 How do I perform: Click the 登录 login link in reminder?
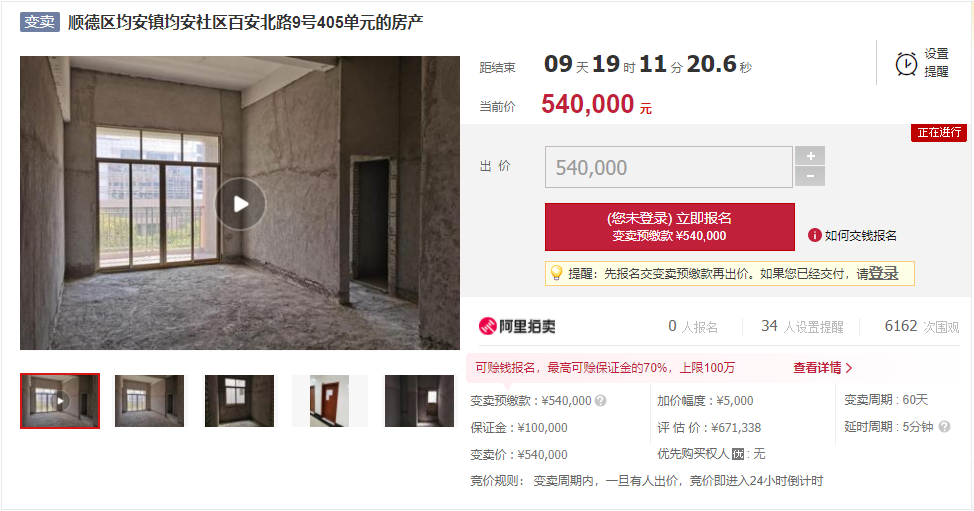[883, 273]
